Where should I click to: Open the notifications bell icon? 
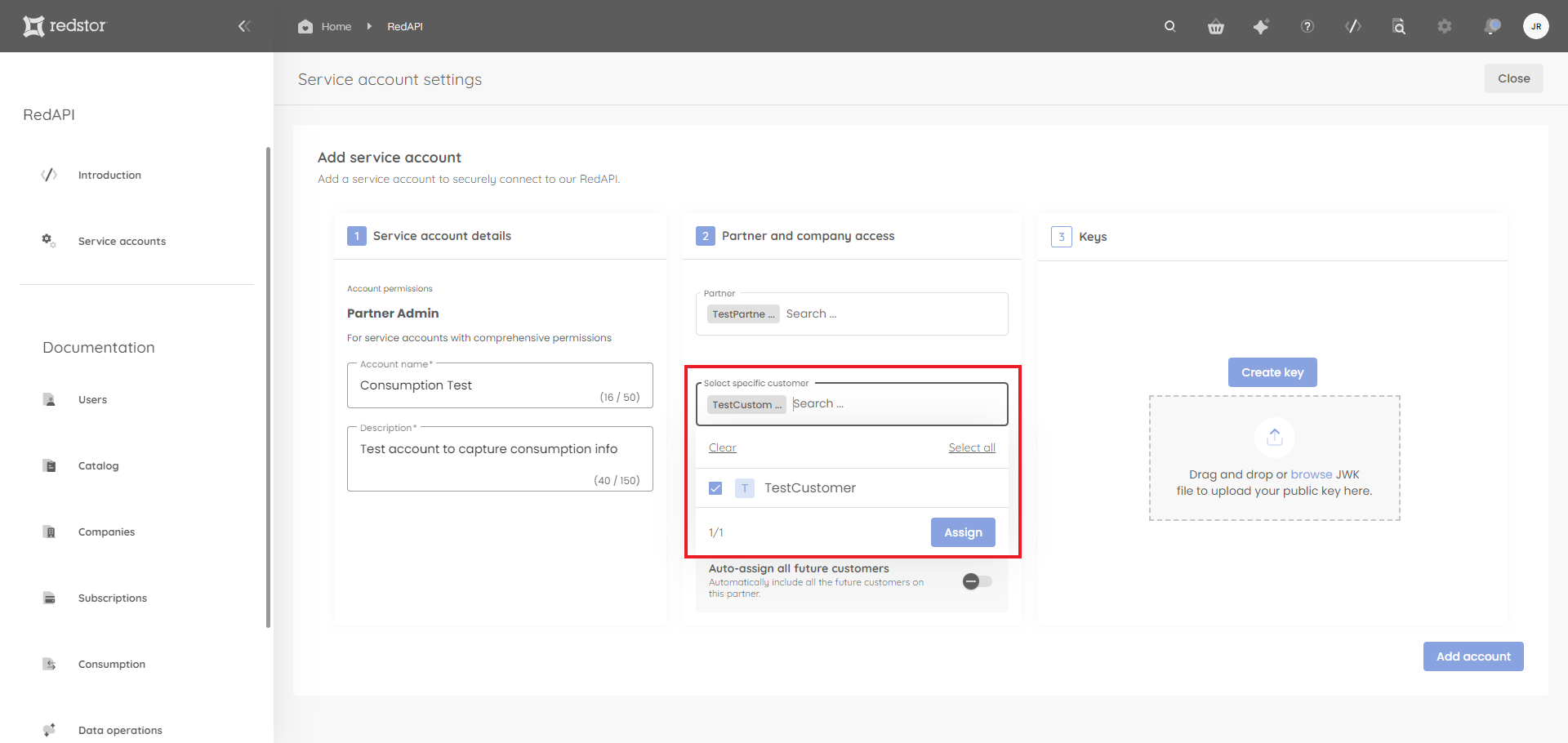pos(1492,26)
